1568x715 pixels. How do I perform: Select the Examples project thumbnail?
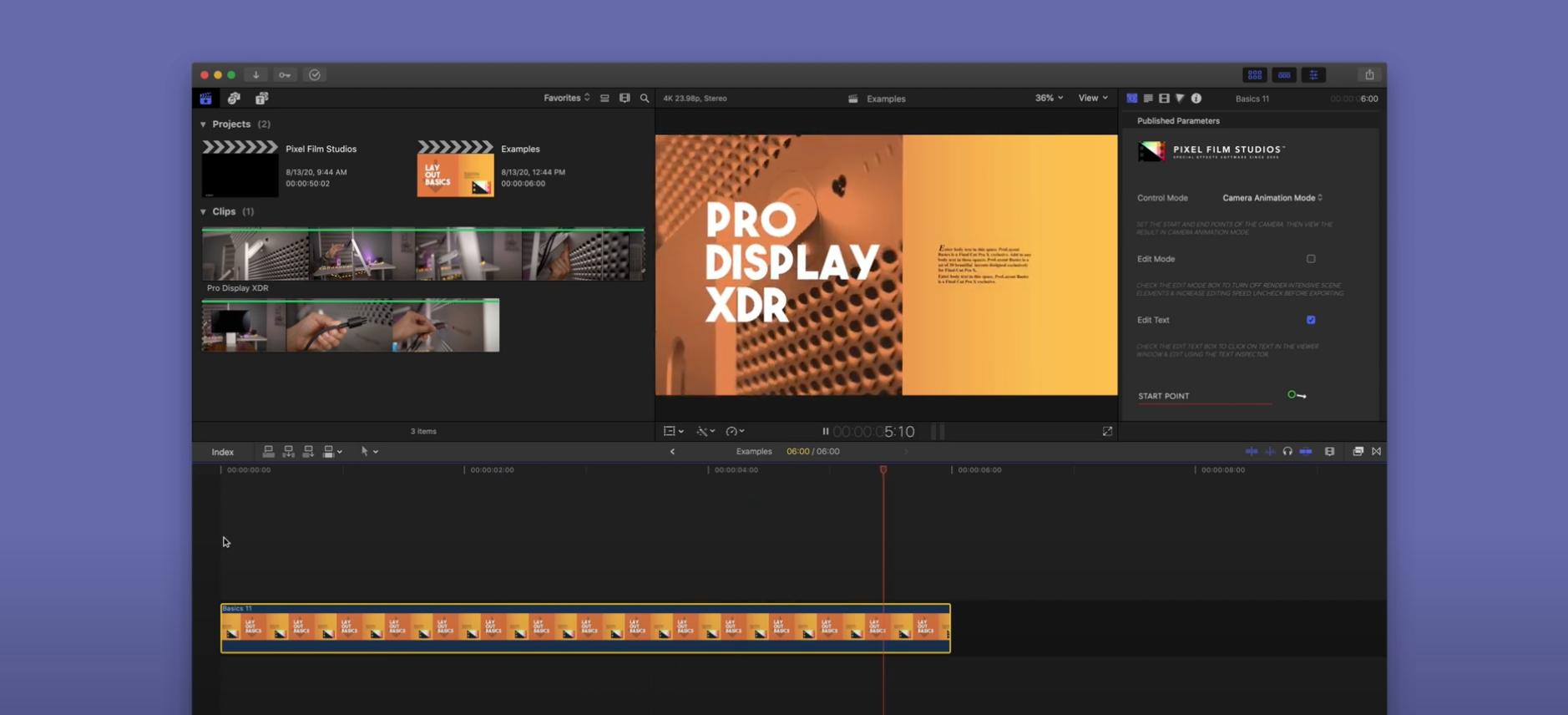455,170
